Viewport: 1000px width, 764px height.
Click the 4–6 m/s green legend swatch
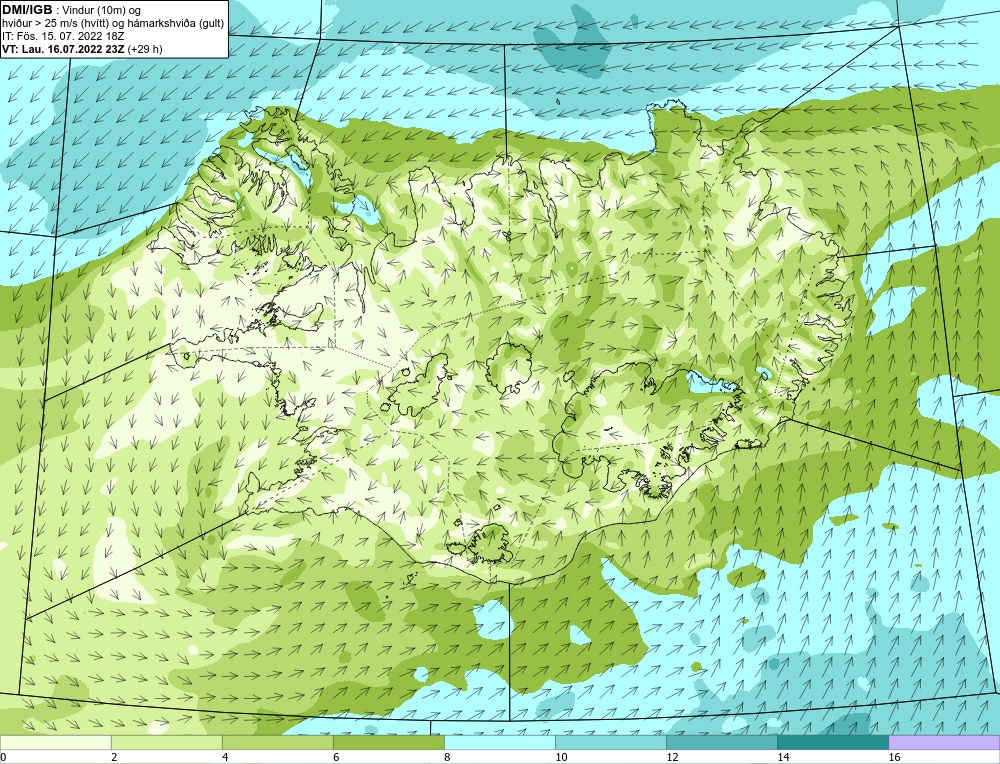coord(277,742)
